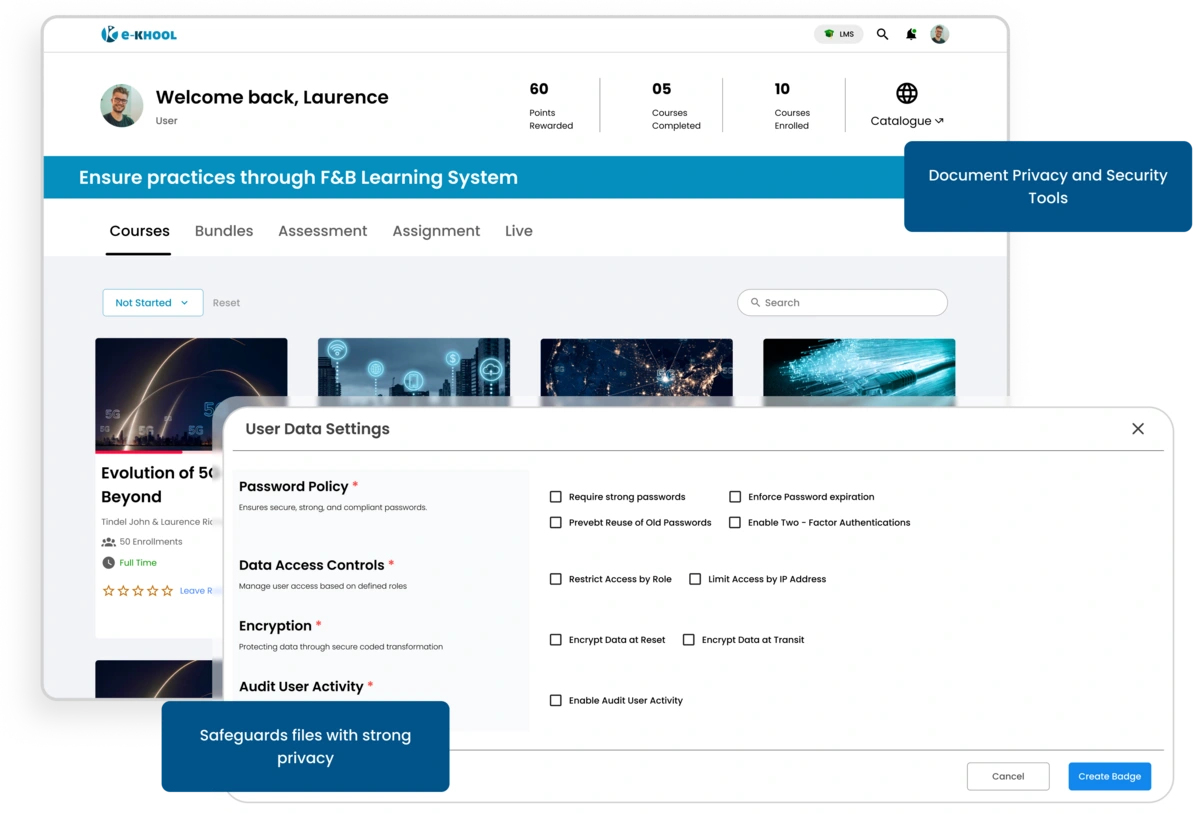Click the notification bell icon
1200x829 pixels.
910,33
